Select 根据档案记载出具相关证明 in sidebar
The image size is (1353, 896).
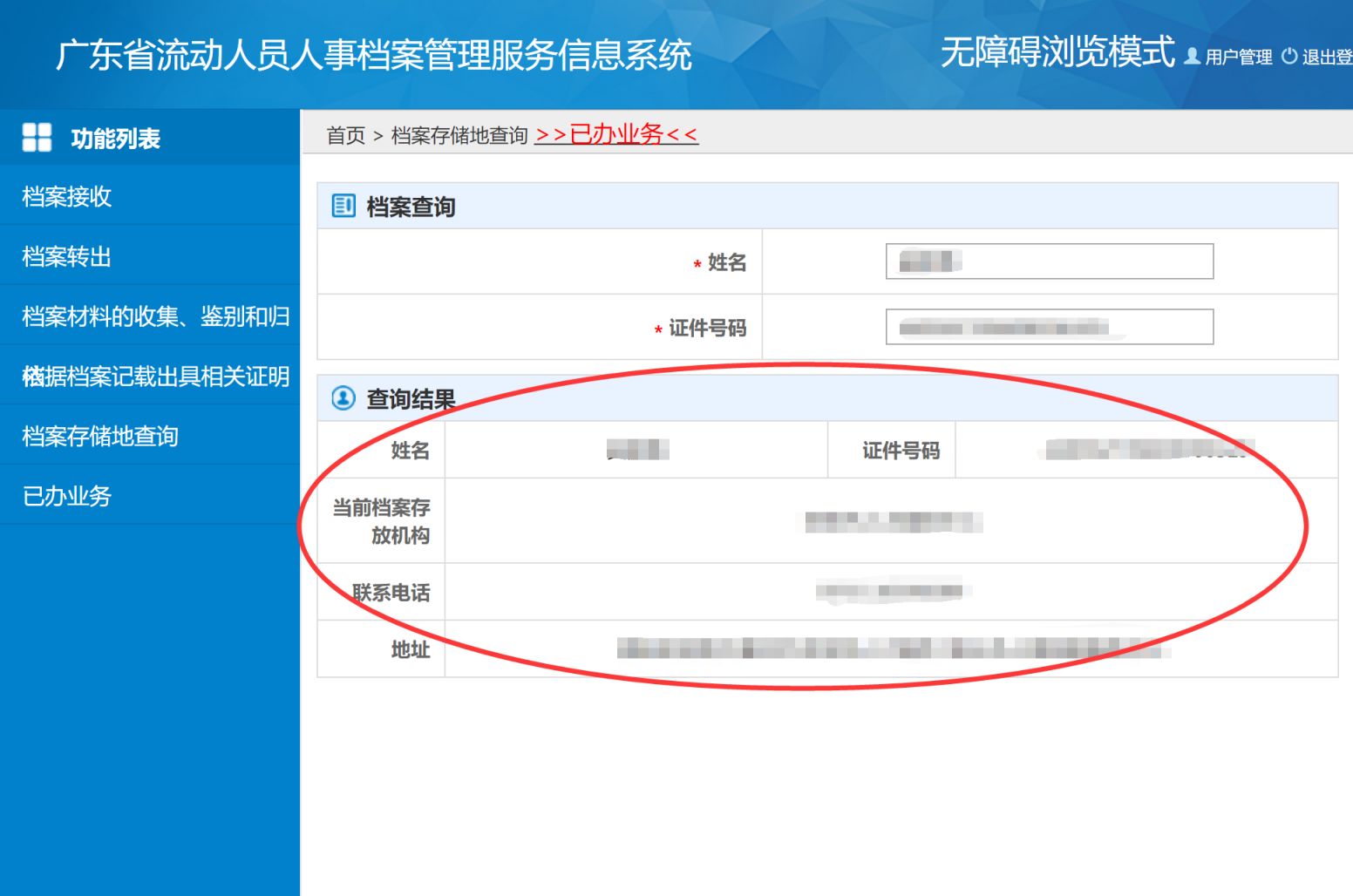point(155,377)
